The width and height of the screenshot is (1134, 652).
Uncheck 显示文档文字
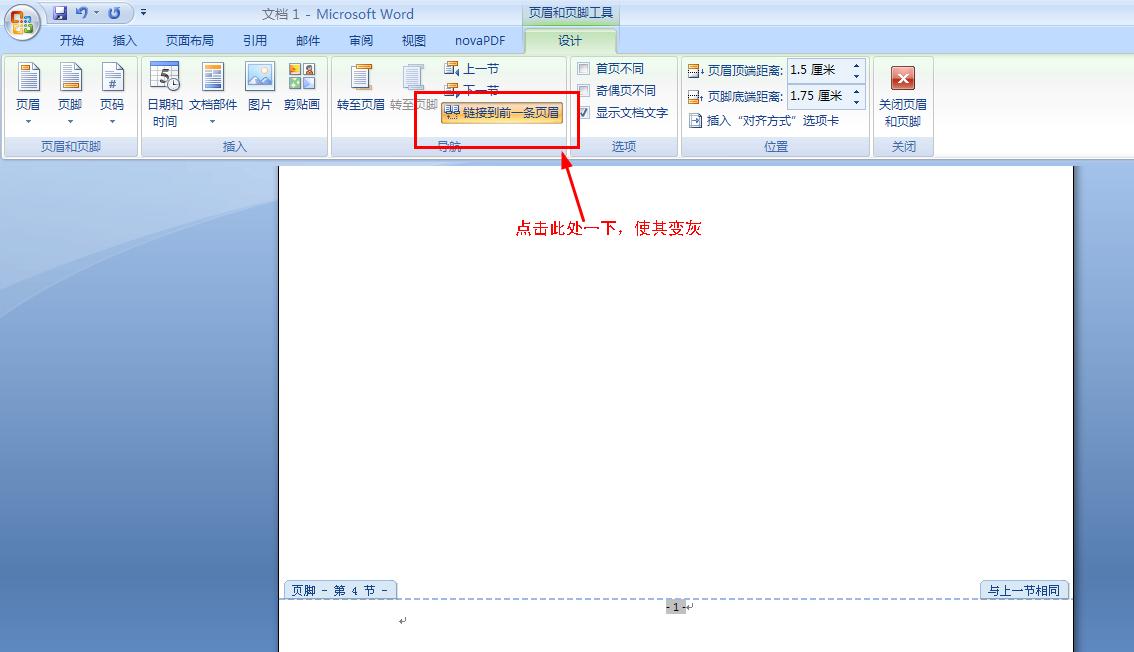point(584,113)
